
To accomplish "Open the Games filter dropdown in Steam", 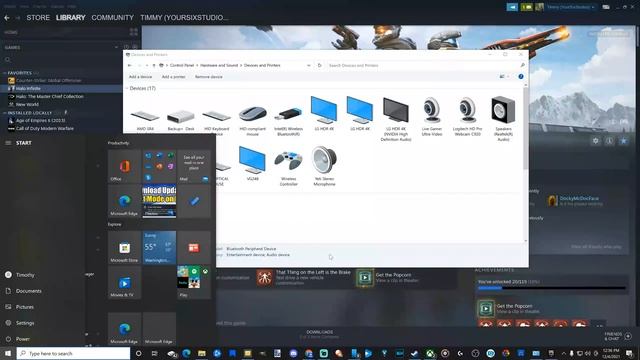I will tap(116, 47).
